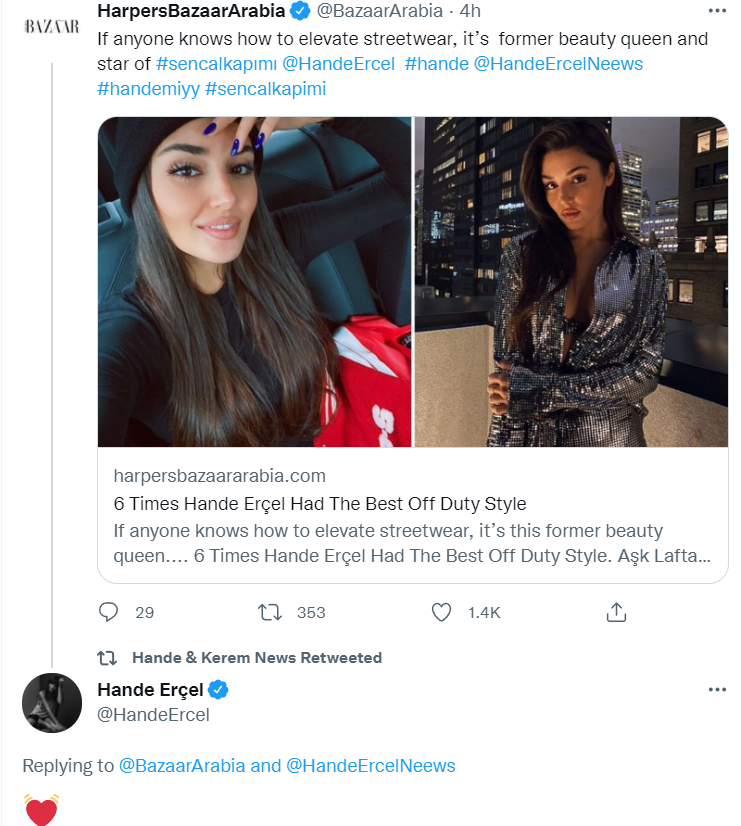Screen dimensions: 741x826
Task: Like the tweet with heart icon
Action: pyautogui.click(x=441, y=612)
